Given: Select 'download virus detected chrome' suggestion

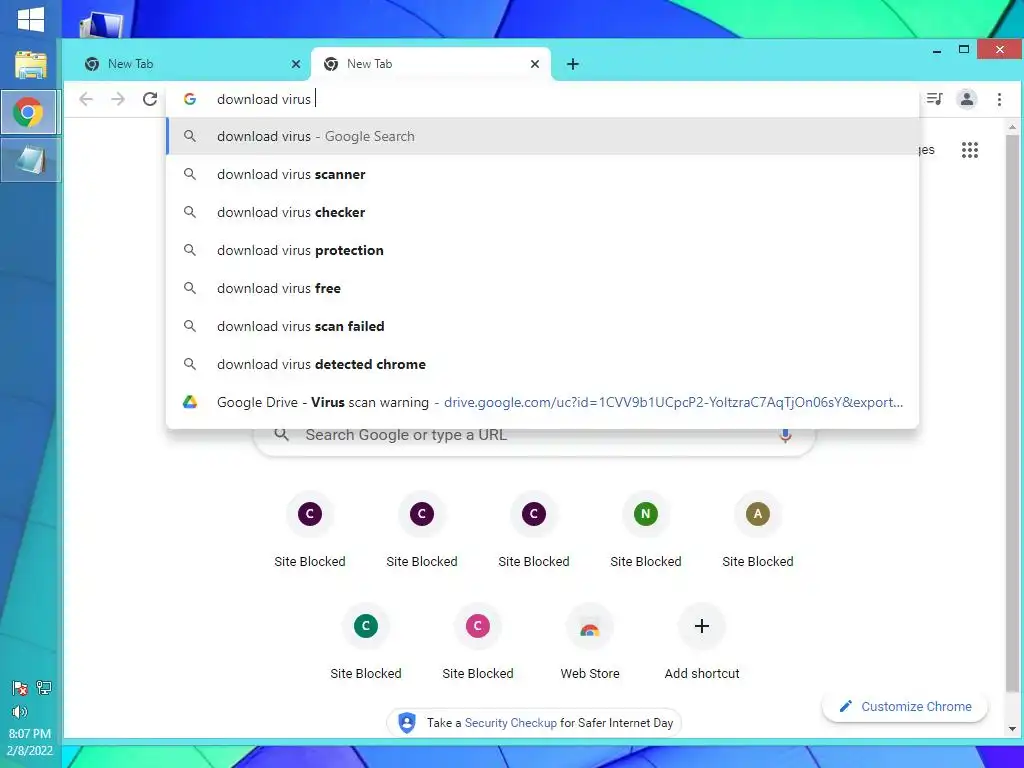Looking at the screenshot, I should (x=542, y=364).
